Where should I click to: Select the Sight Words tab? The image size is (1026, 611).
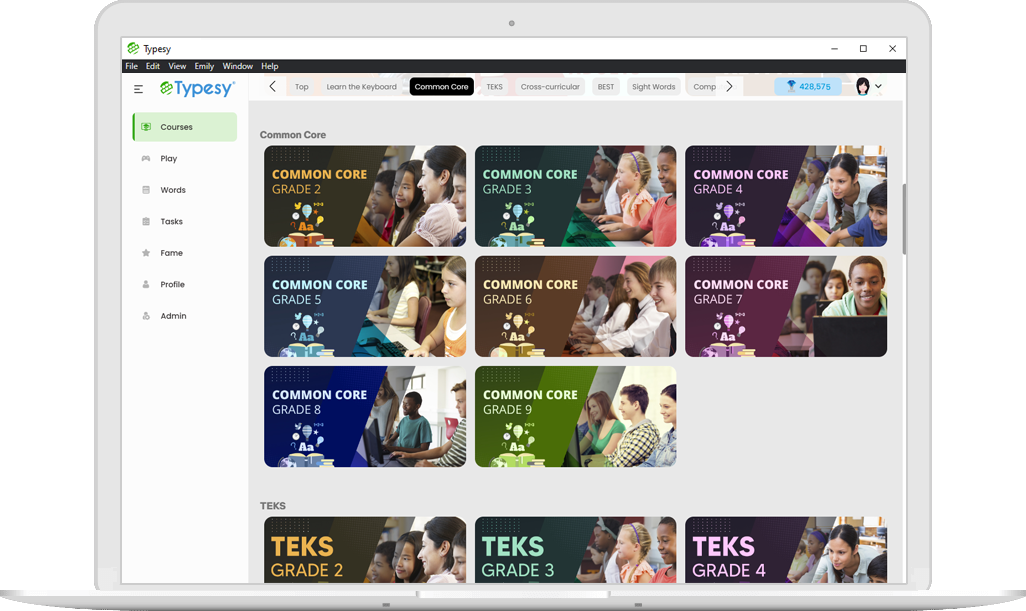[654, 86]
